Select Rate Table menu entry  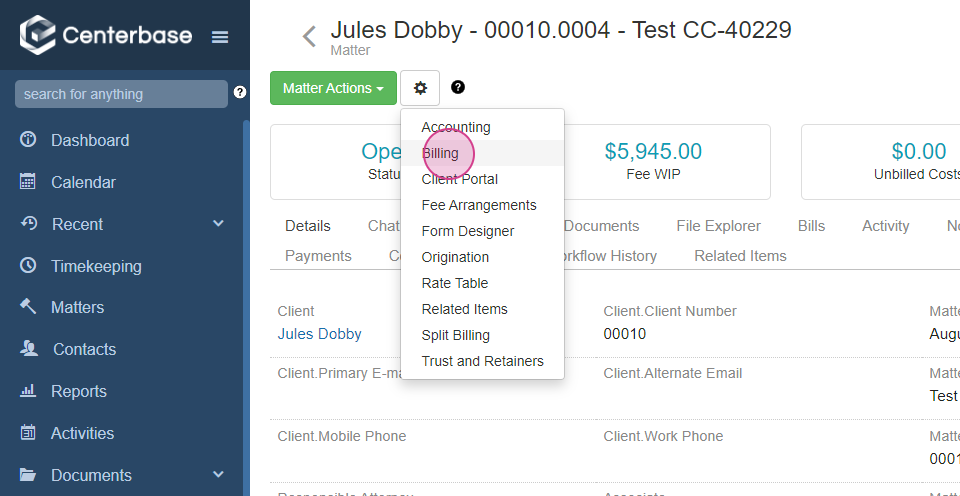tap(482, 284)
